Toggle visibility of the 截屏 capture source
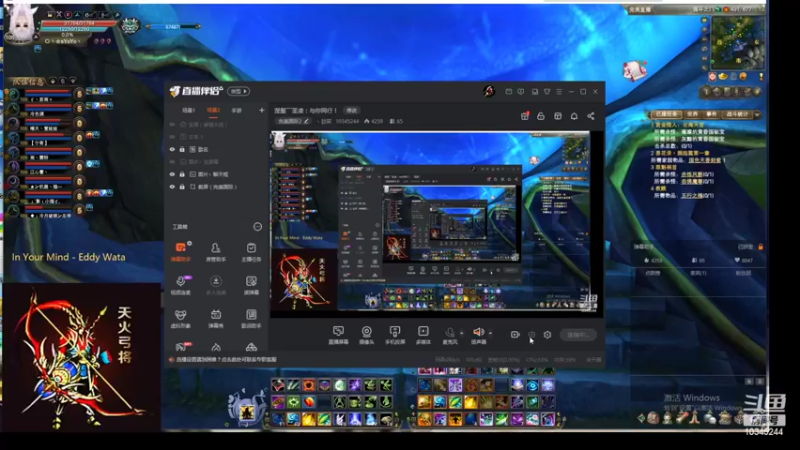Image resolution: width=800 pixels, height=450 pixels. [x=172, y=187]
